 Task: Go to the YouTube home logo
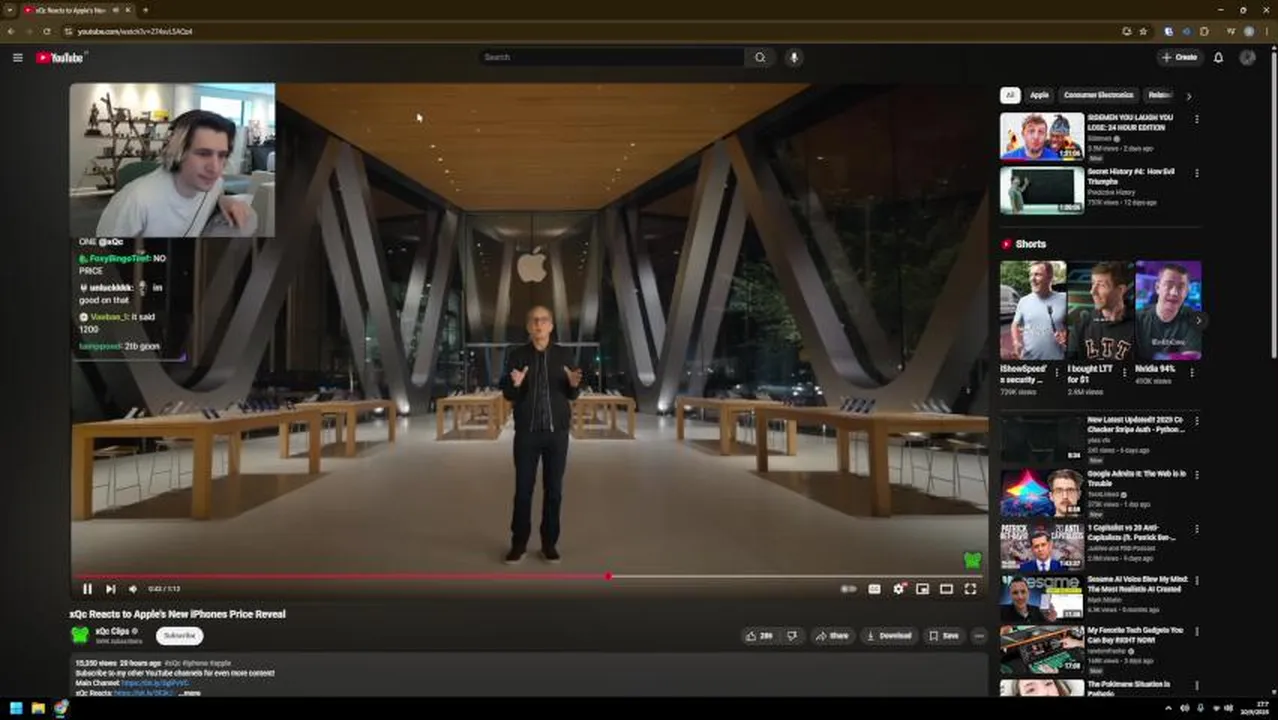(x=60, y=57)
